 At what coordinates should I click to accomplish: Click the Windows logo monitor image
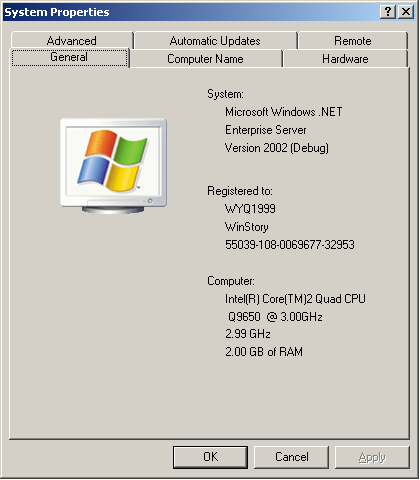coord(113,166)
